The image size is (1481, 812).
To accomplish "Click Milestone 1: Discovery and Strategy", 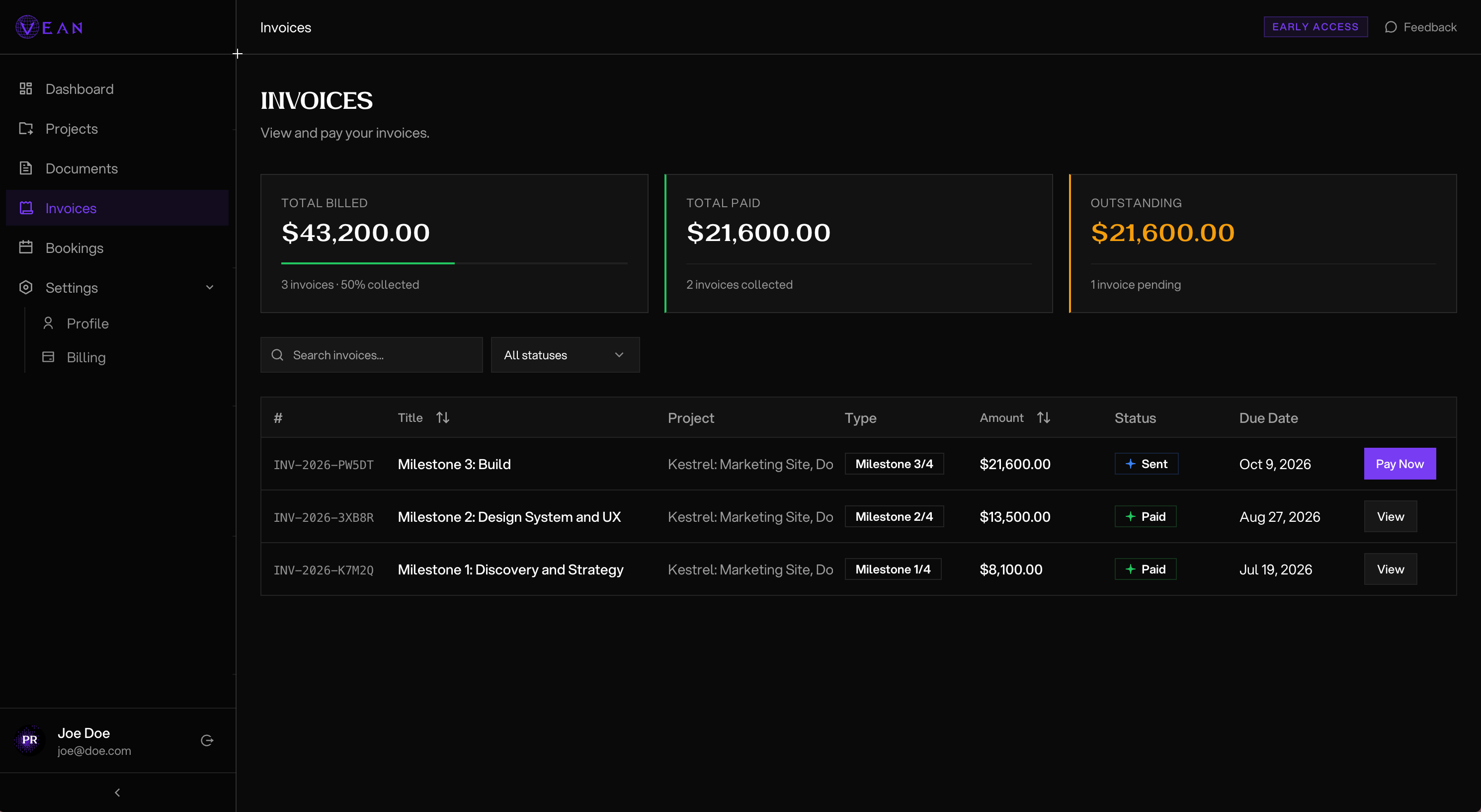I will click(510, 570).
